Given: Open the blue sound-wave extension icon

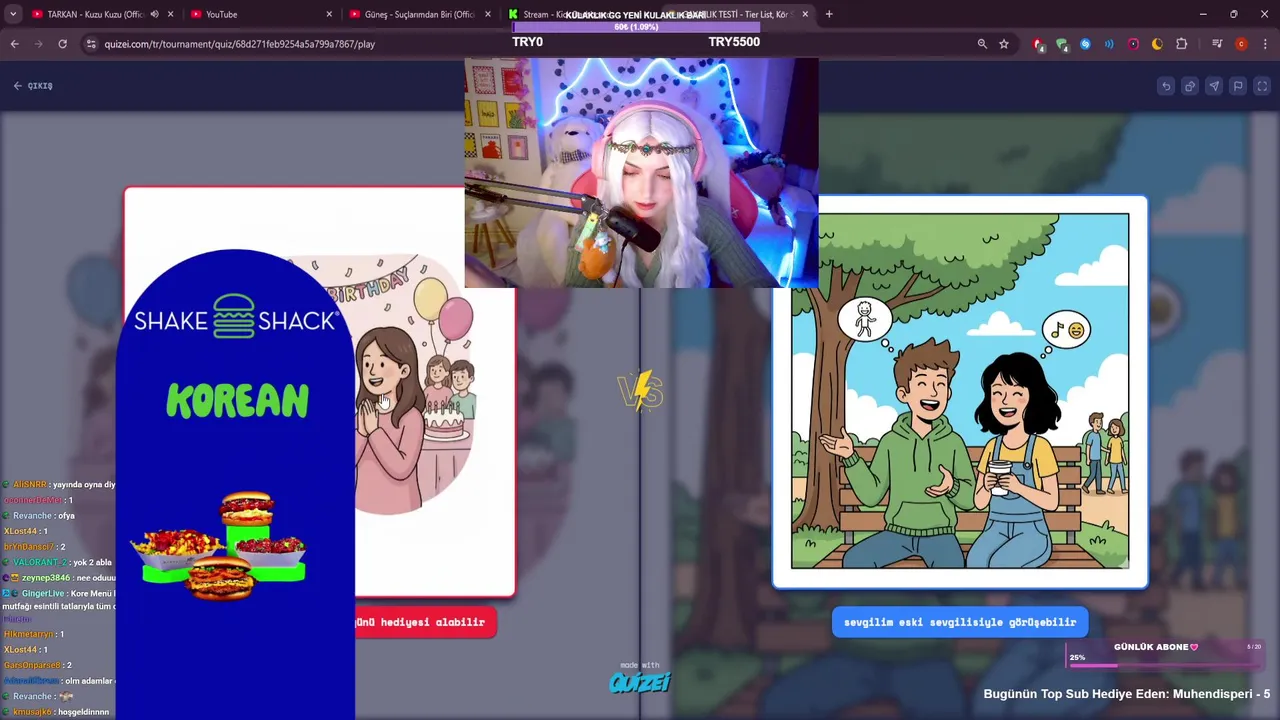Looking at the screenshot, I should click(1109, 44).
